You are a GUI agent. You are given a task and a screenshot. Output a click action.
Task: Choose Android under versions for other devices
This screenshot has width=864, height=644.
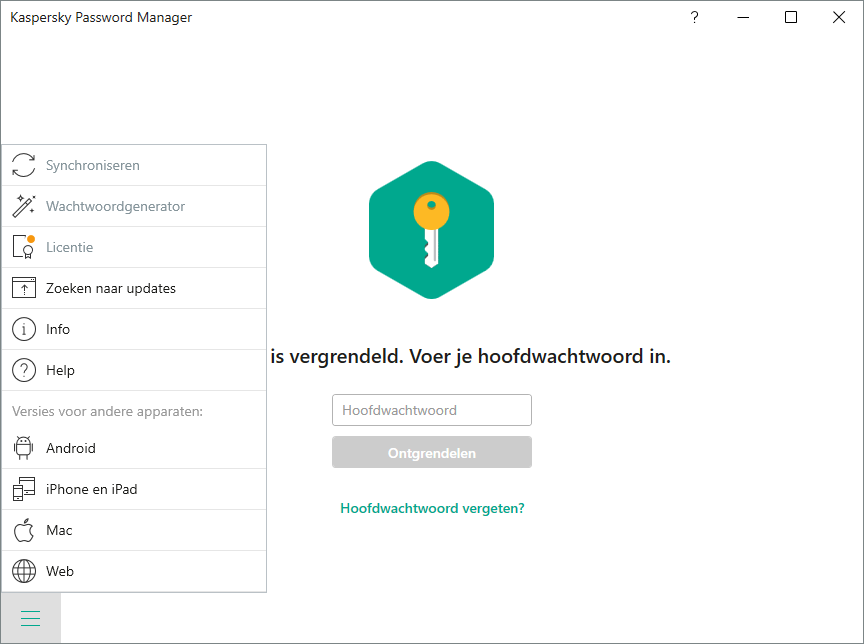(x=134, y=448)
